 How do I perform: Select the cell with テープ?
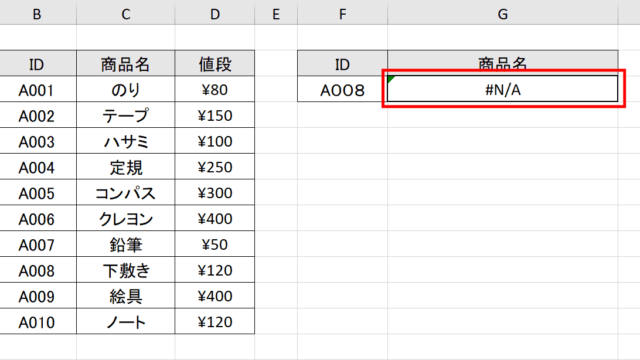[x=126, y=115]
